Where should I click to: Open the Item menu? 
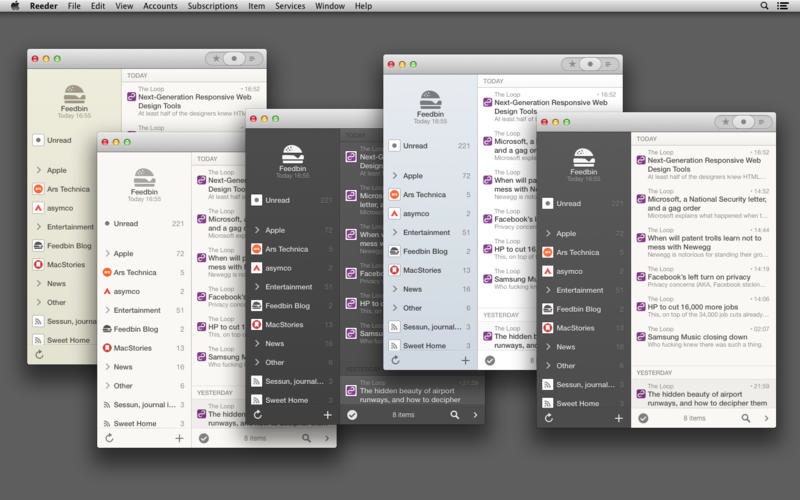point(256,6)
